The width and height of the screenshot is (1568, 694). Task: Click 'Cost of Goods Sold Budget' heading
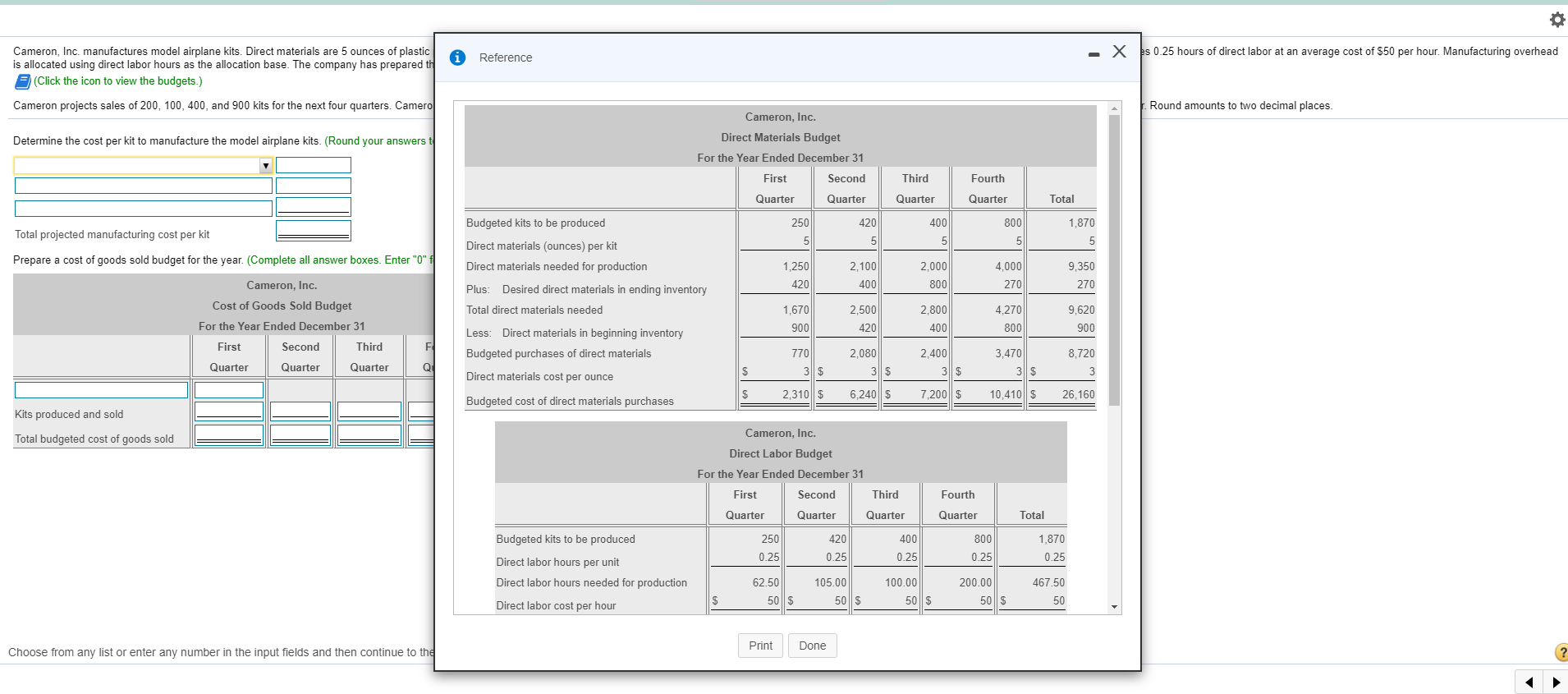pos(282,306)
